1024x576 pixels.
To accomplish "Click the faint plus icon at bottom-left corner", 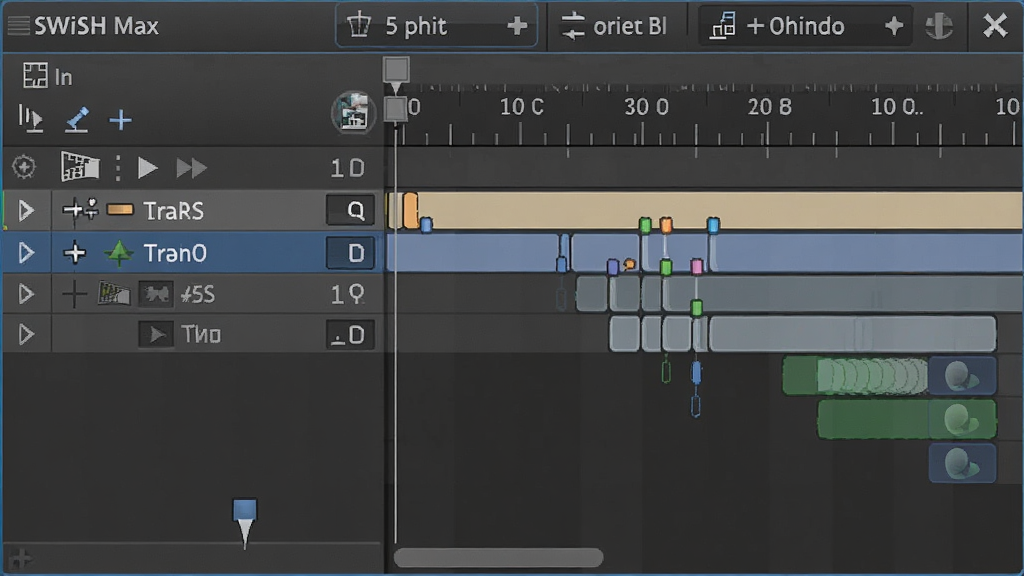I will [20, 559].
